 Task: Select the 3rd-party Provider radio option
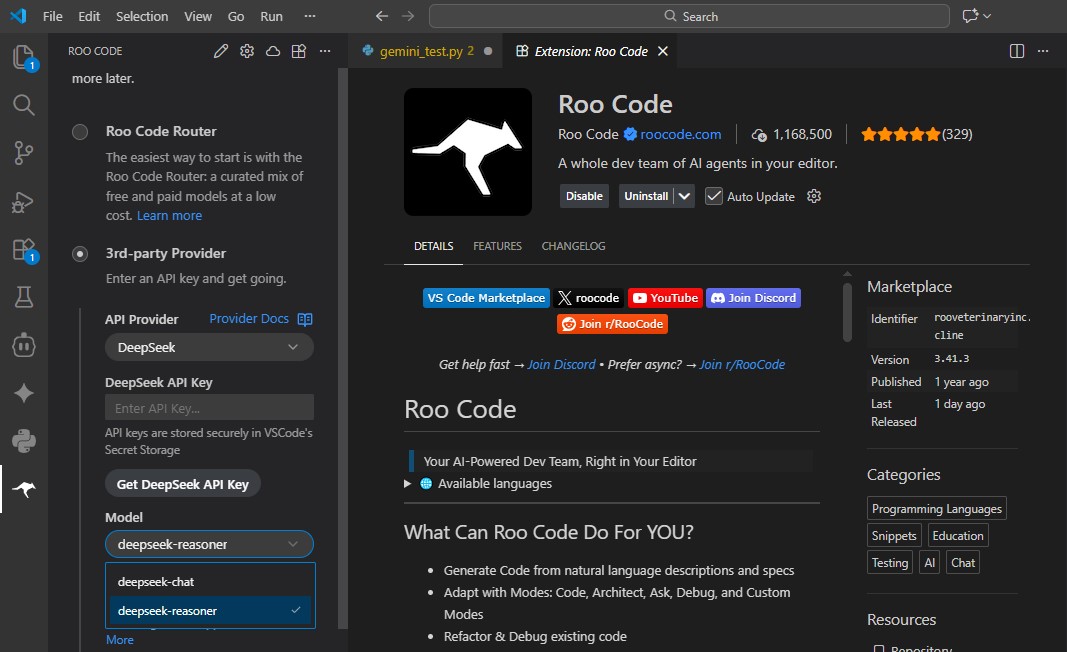(80, 253)
